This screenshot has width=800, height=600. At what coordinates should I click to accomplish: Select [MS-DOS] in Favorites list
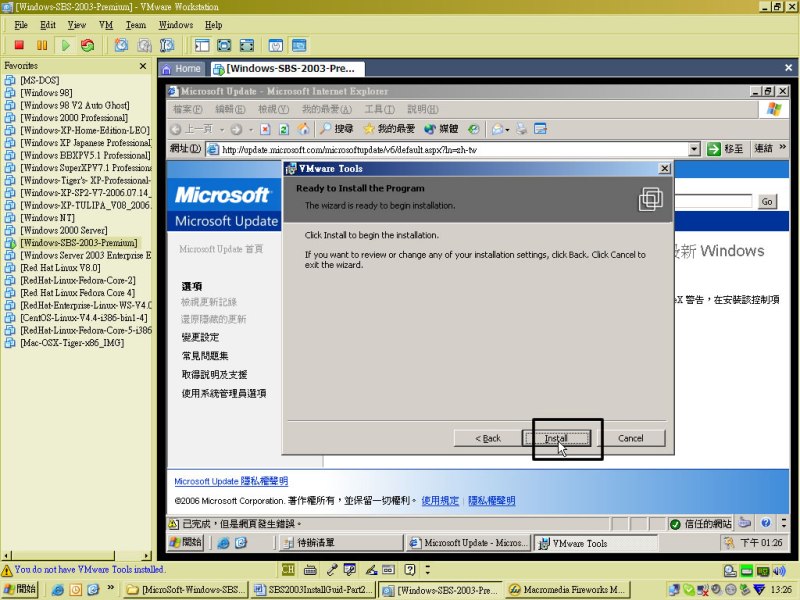coord(40,80)
